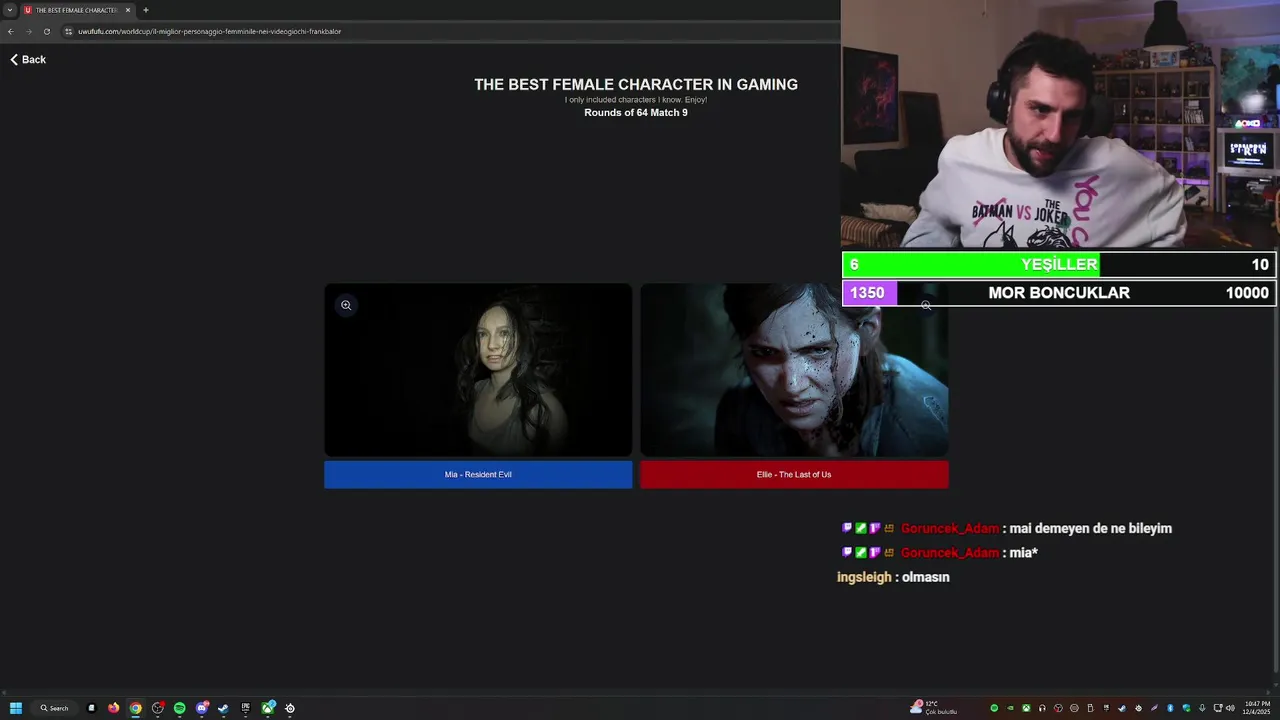1280x720 pixels.
Task: Click the magnifier zoom icon on Mia's image
Action: coord(346,305)
